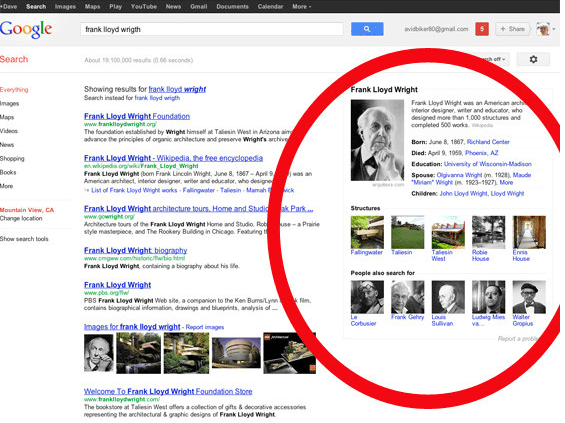Open Frank Lloyd Wright biography result
The image size is (565, 423).
(x=135, y=250)
